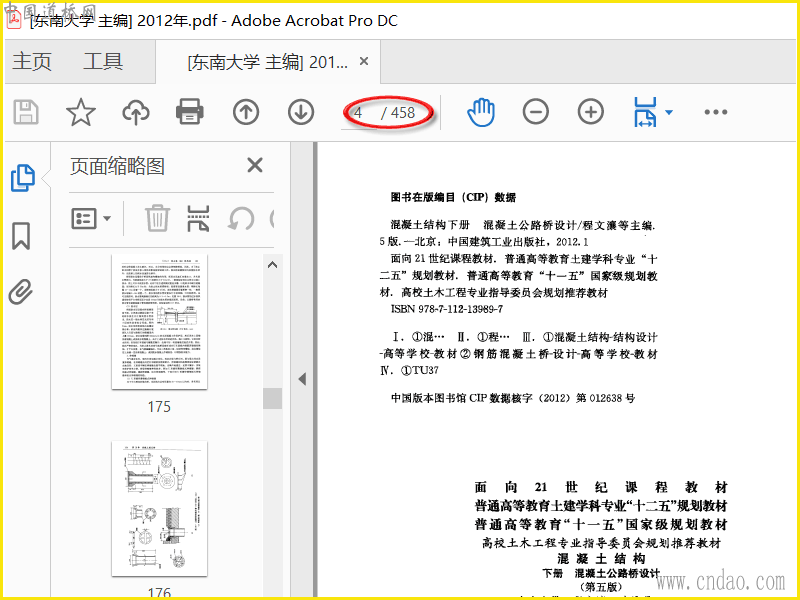
Task: Open the bookmarks panel icon
Action: tap(21, 236)
